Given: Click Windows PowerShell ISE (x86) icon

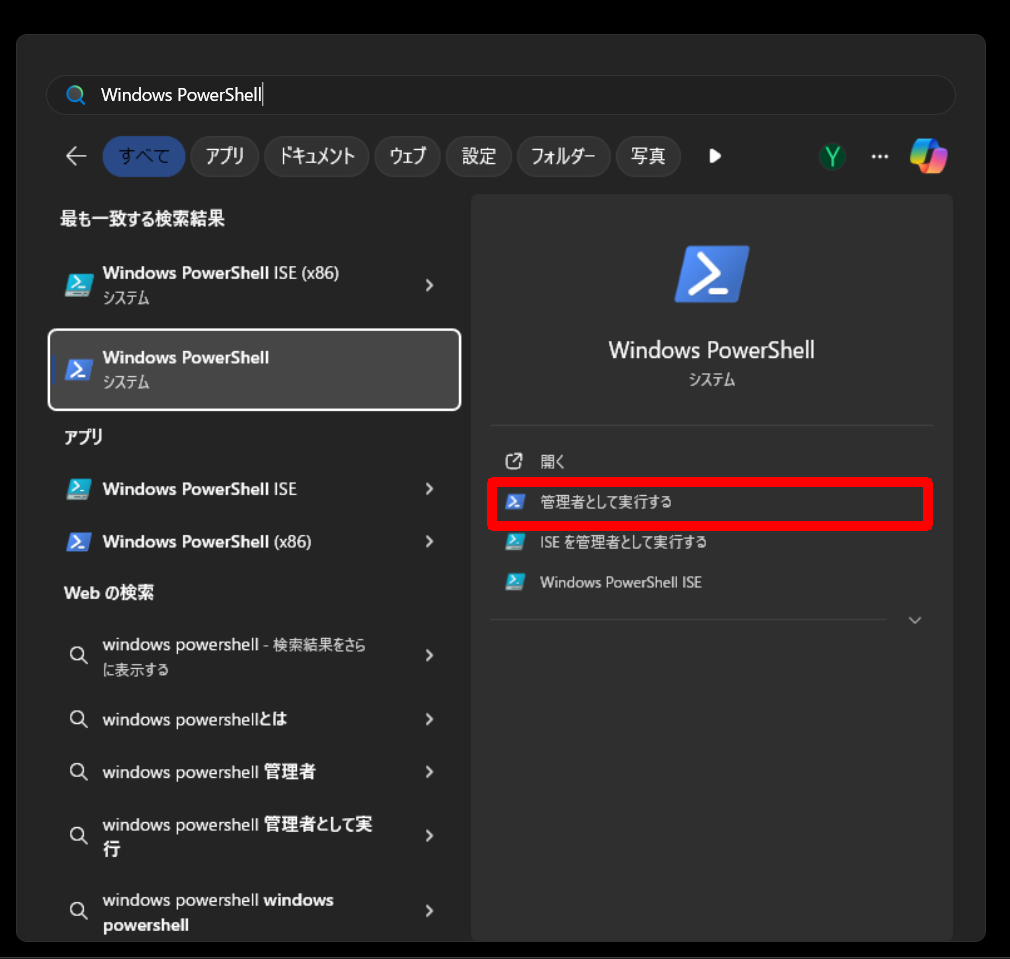Looking at the screenshot, I should tap(79, 285).
